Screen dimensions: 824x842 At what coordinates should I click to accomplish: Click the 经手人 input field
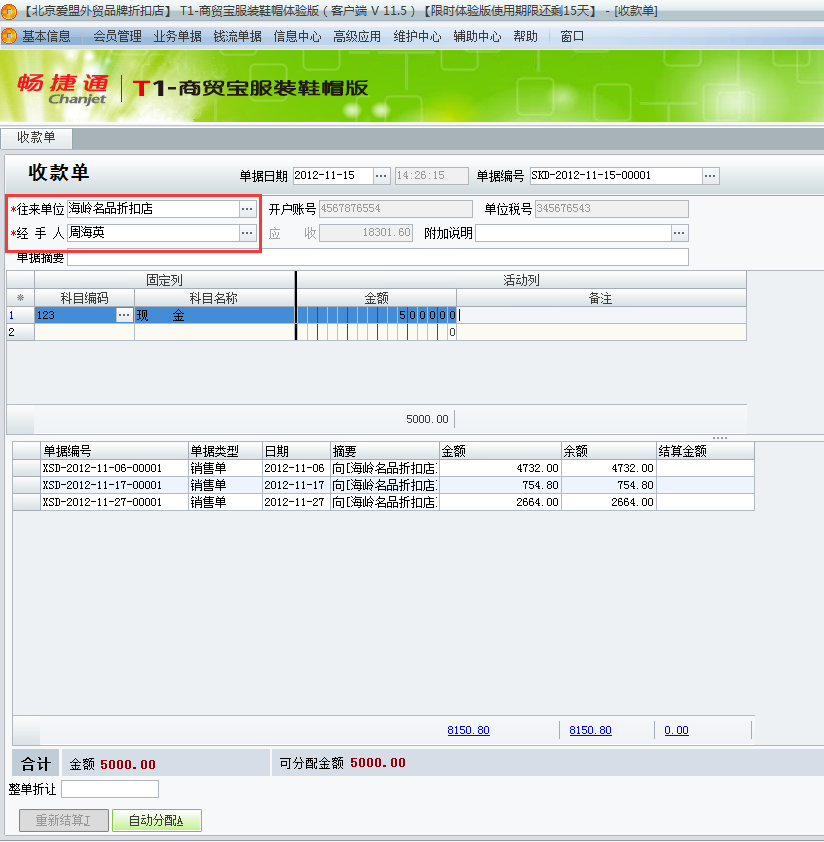click(153, 233)
